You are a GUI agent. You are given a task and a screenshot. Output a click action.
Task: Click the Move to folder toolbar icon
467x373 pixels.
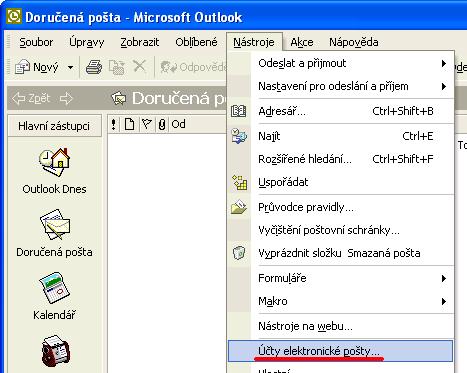pyautogui.click(x=117, y=67)
